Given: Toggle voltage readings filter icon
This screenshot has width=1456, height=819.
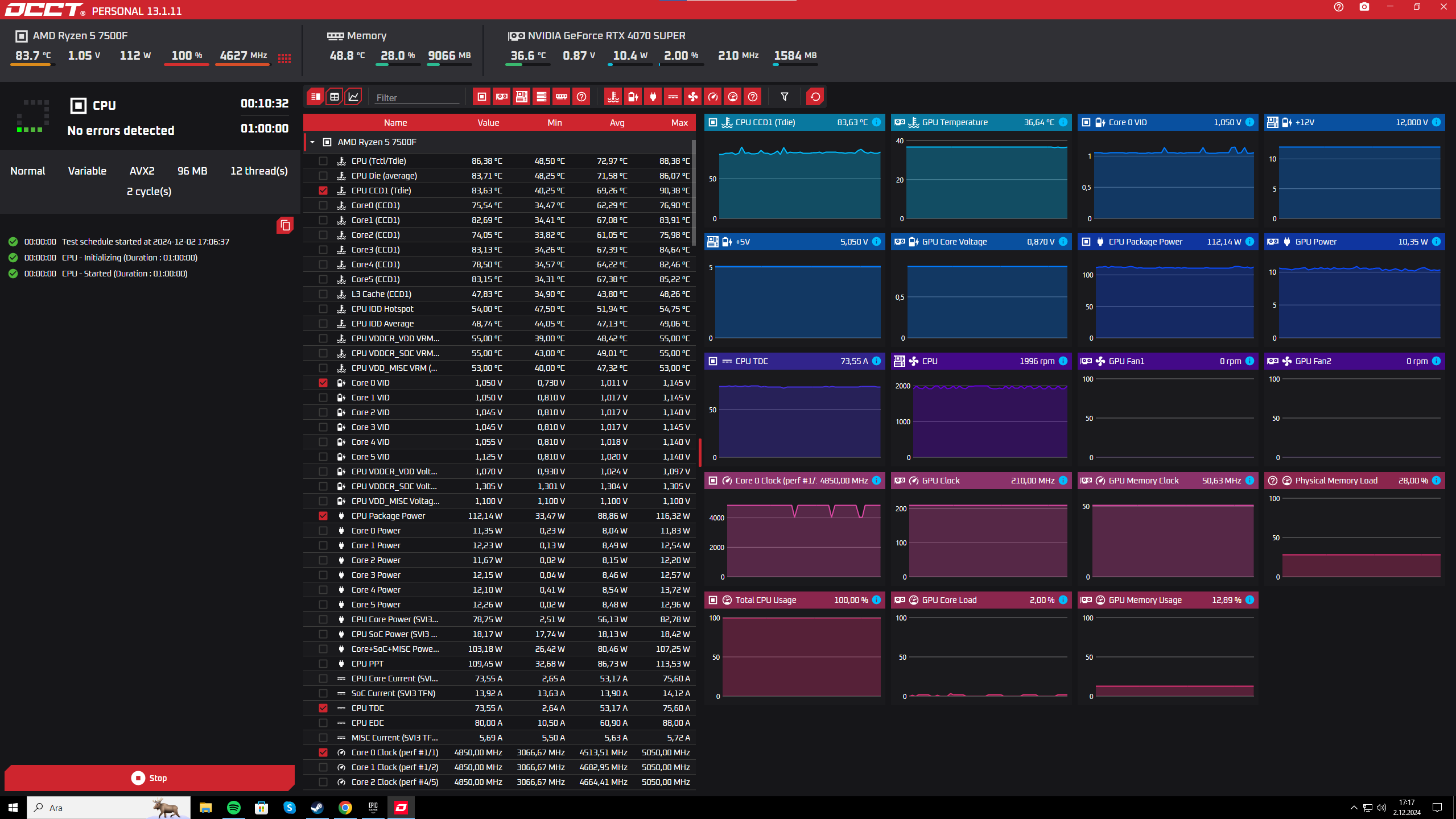Looking at the screenshot, I should coord(633,97).
